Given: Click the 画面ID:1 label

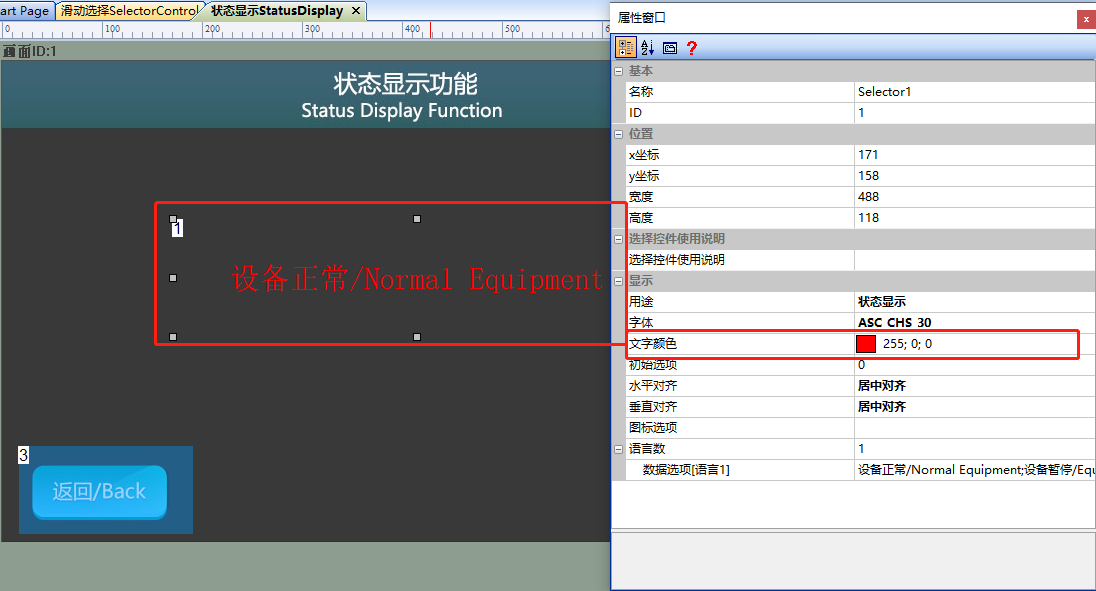Looking at the screenshot, I should pos(29,51).
